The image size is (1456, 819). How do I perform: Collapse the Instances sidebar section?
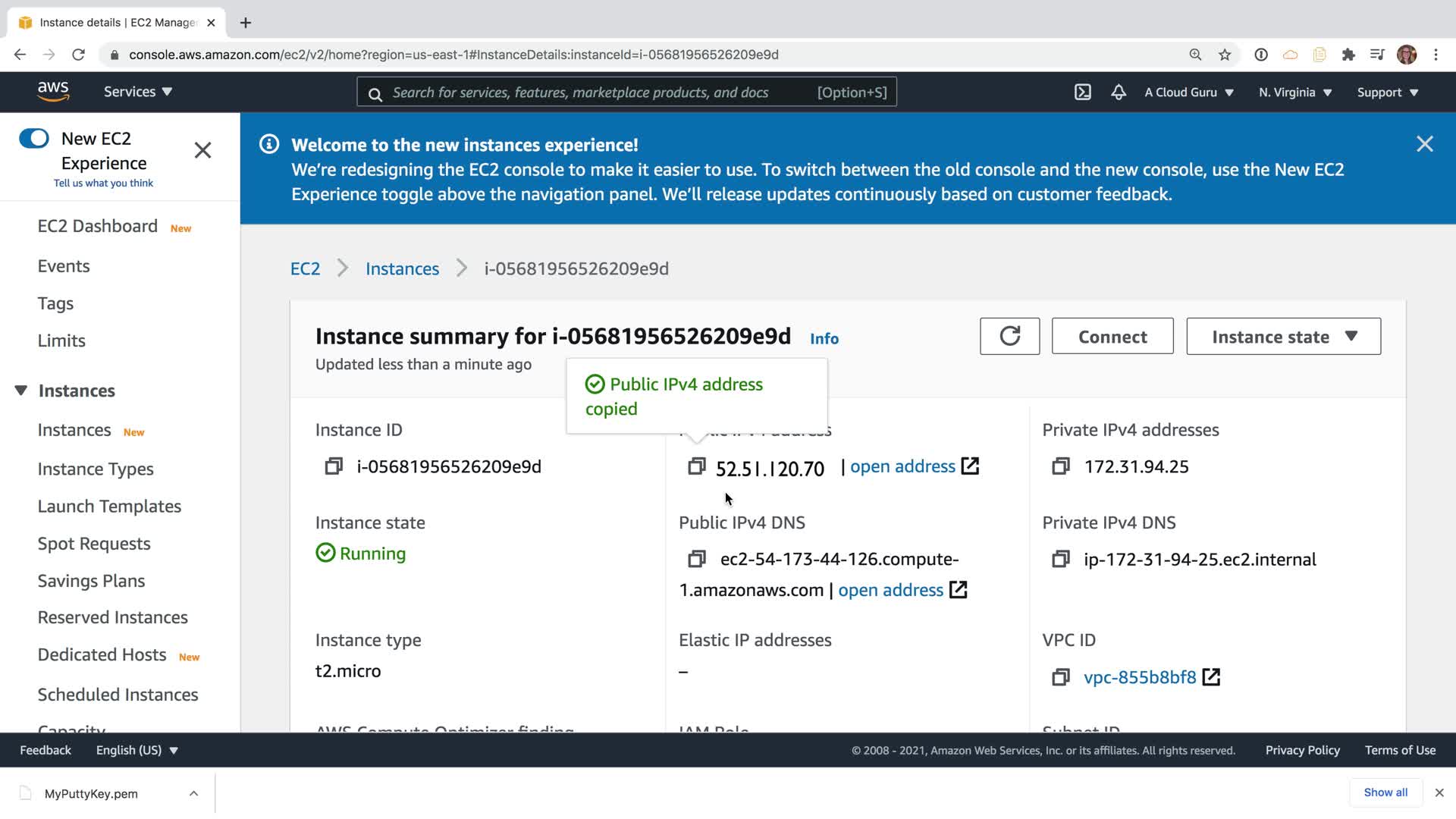(x=21, y=391)
